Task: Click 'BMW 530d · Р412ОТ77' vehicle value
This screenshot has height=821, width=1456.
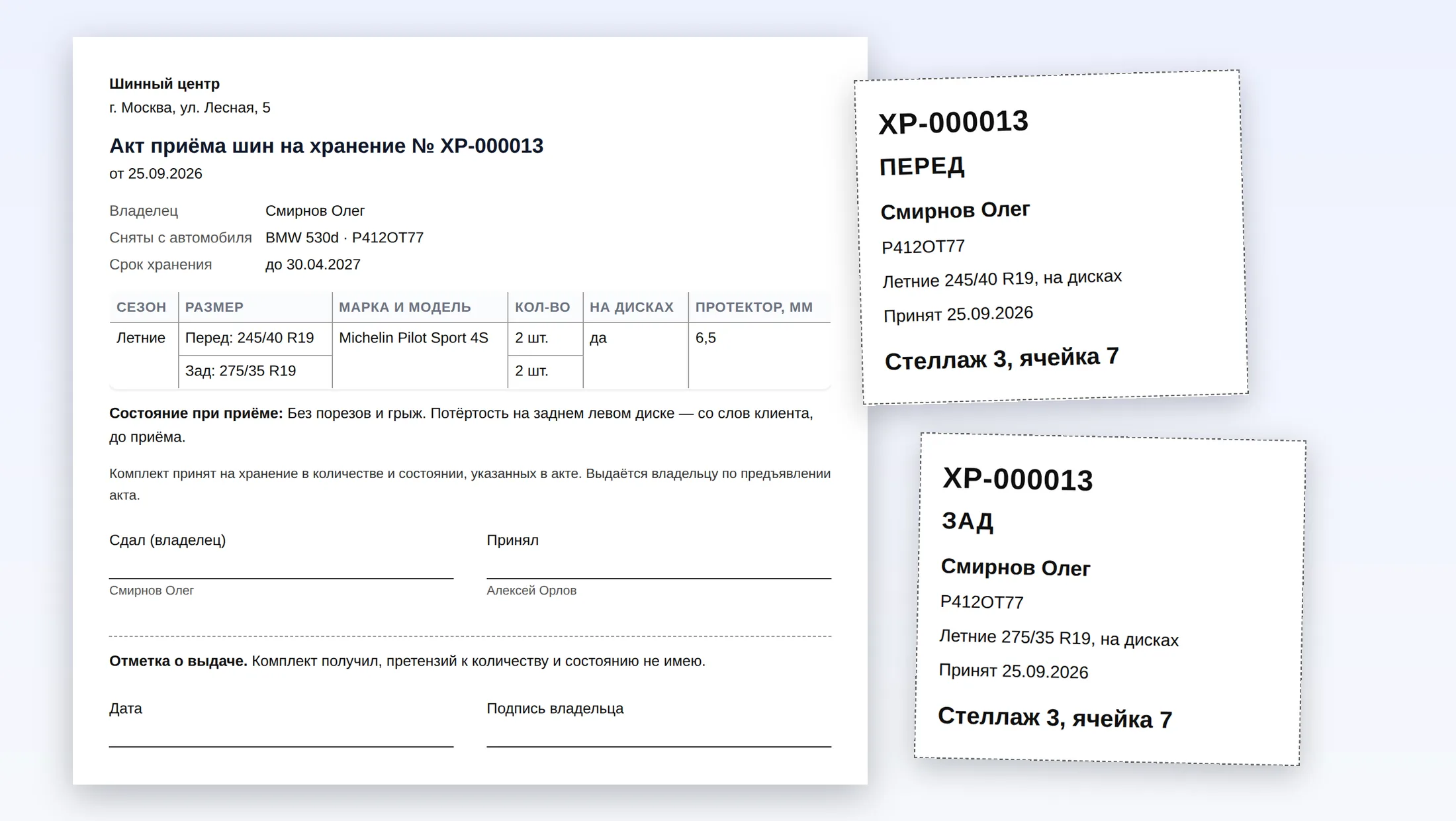Action: (x=344, y=238)
